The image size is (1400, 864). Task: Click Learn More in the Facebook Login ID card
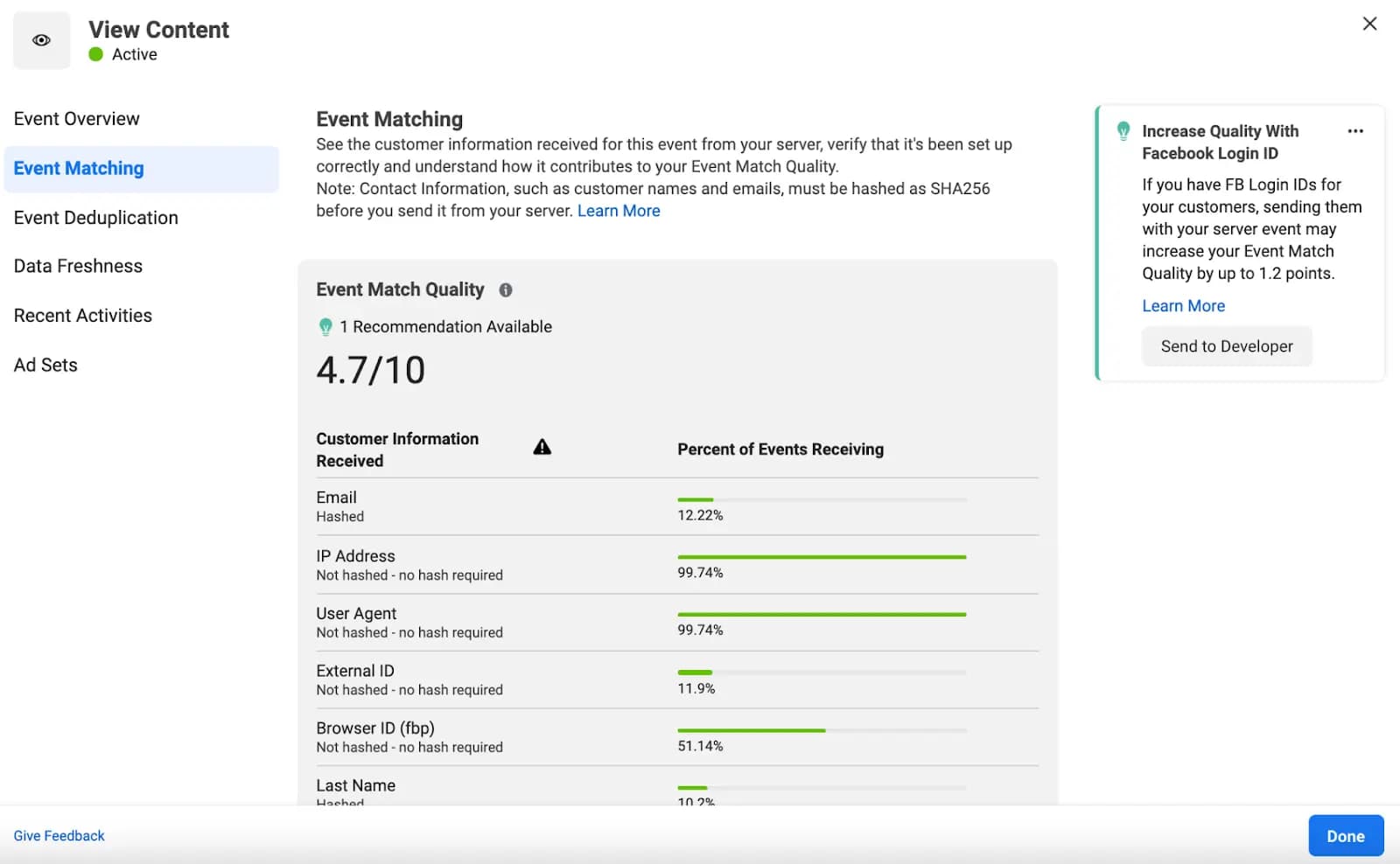[x=1183, y=306]
